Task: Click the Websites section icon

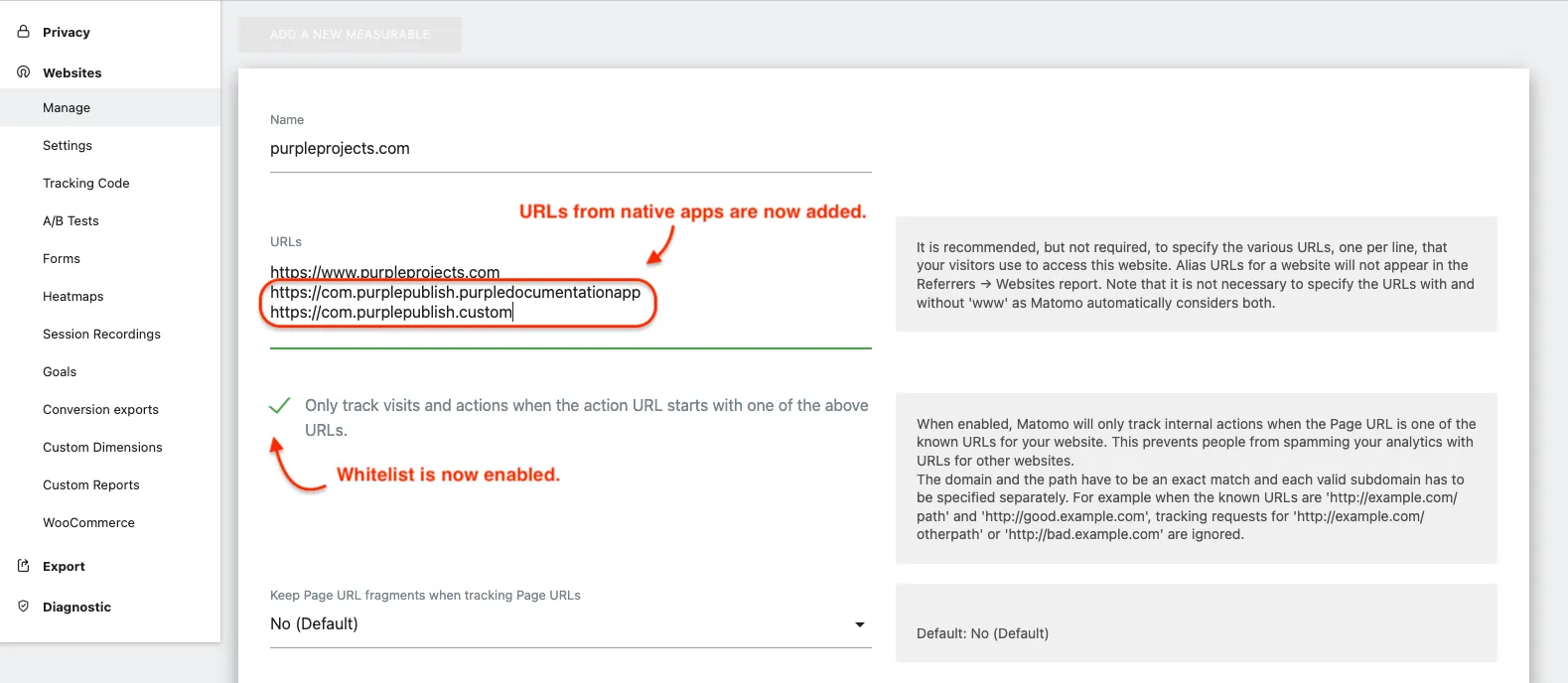Action: [24, 72]
